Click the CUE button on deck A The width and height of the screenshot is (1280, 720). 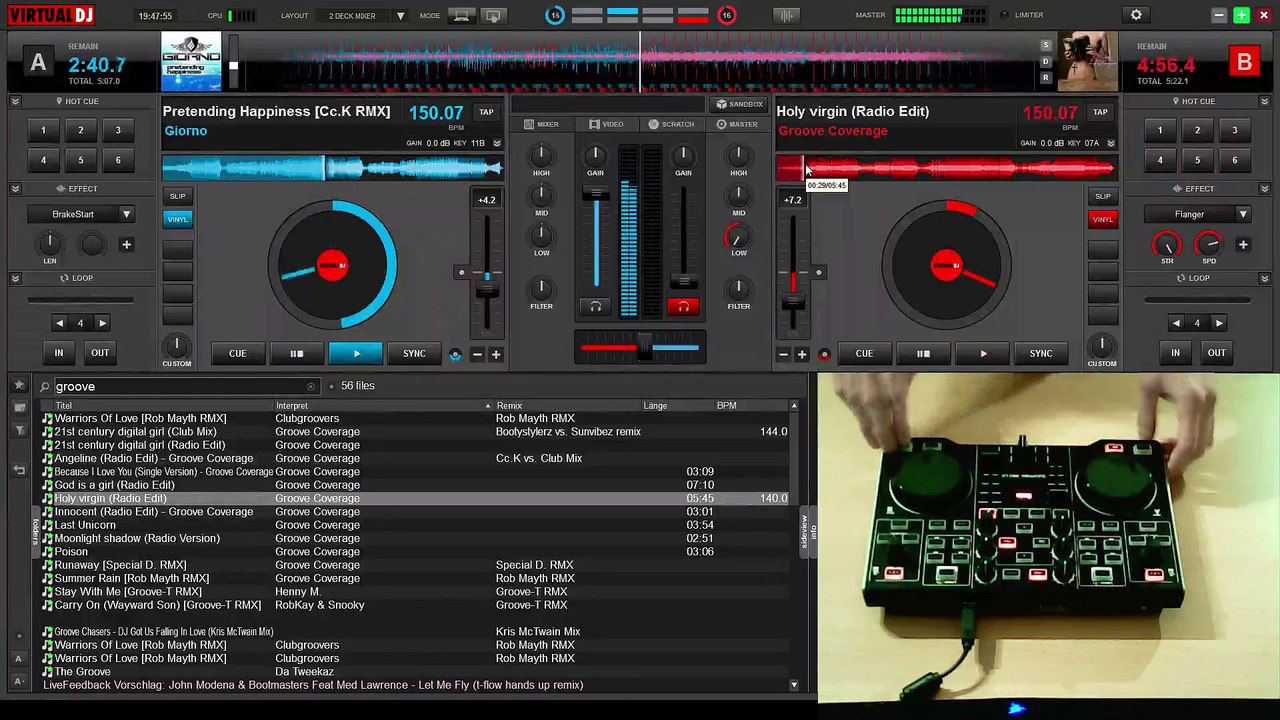(237, 353)
